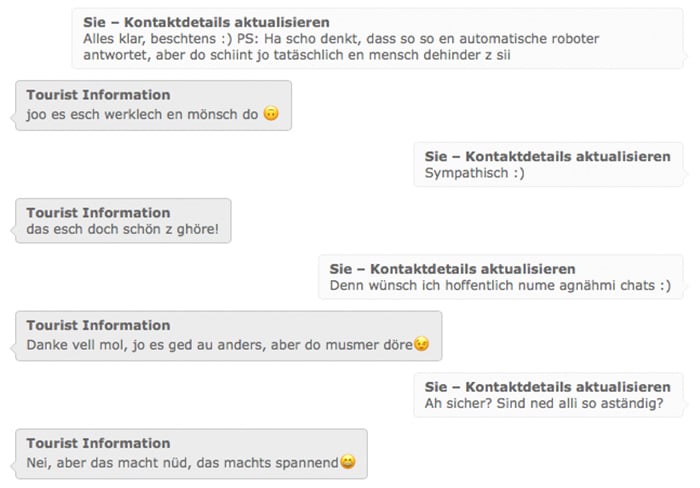Click the 'das esch doch schön z ghöre!' message
This screenshot has width=700, height=488.
coord(123,229)
